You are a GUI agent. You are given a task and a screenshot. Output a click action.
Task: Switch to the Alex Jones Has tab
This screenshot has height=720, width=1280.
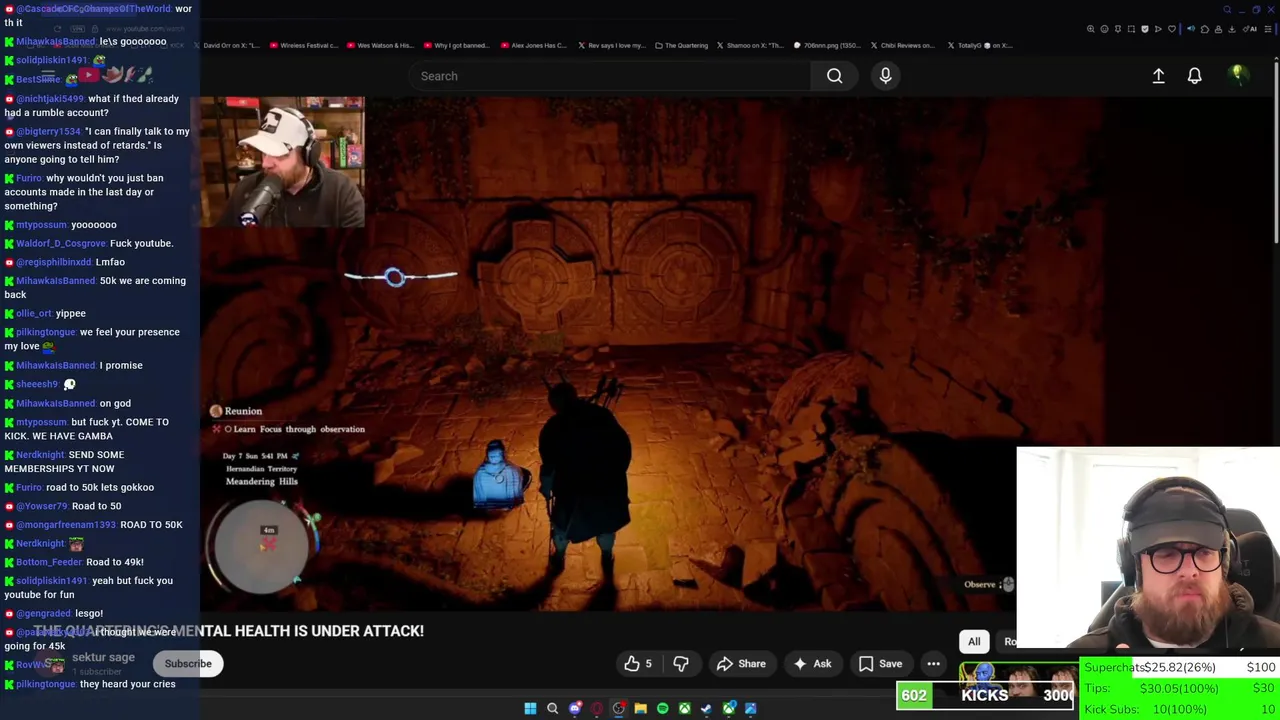pos(532,45)
